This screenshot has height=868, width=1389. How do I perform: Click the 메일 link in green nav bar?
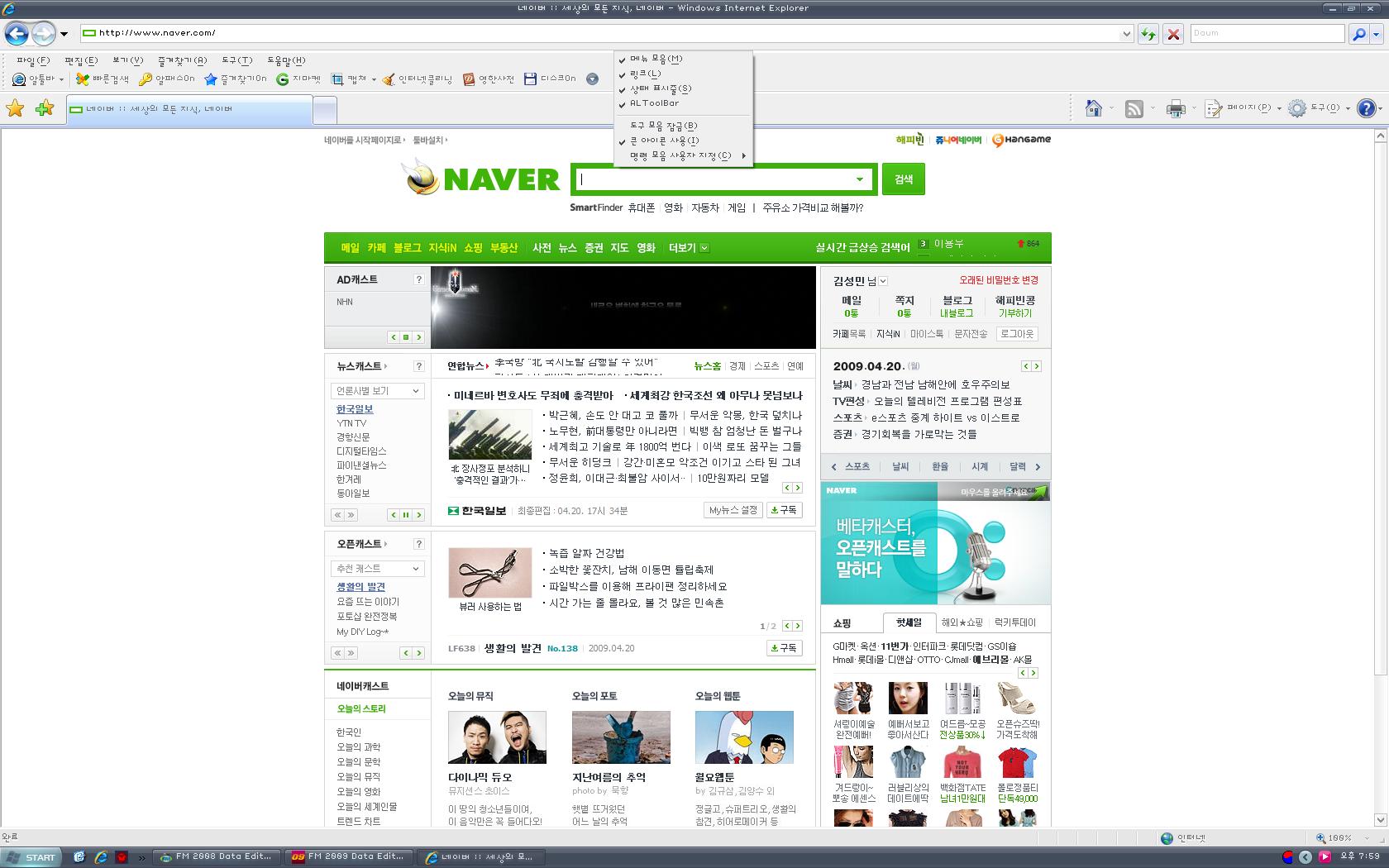351,248
